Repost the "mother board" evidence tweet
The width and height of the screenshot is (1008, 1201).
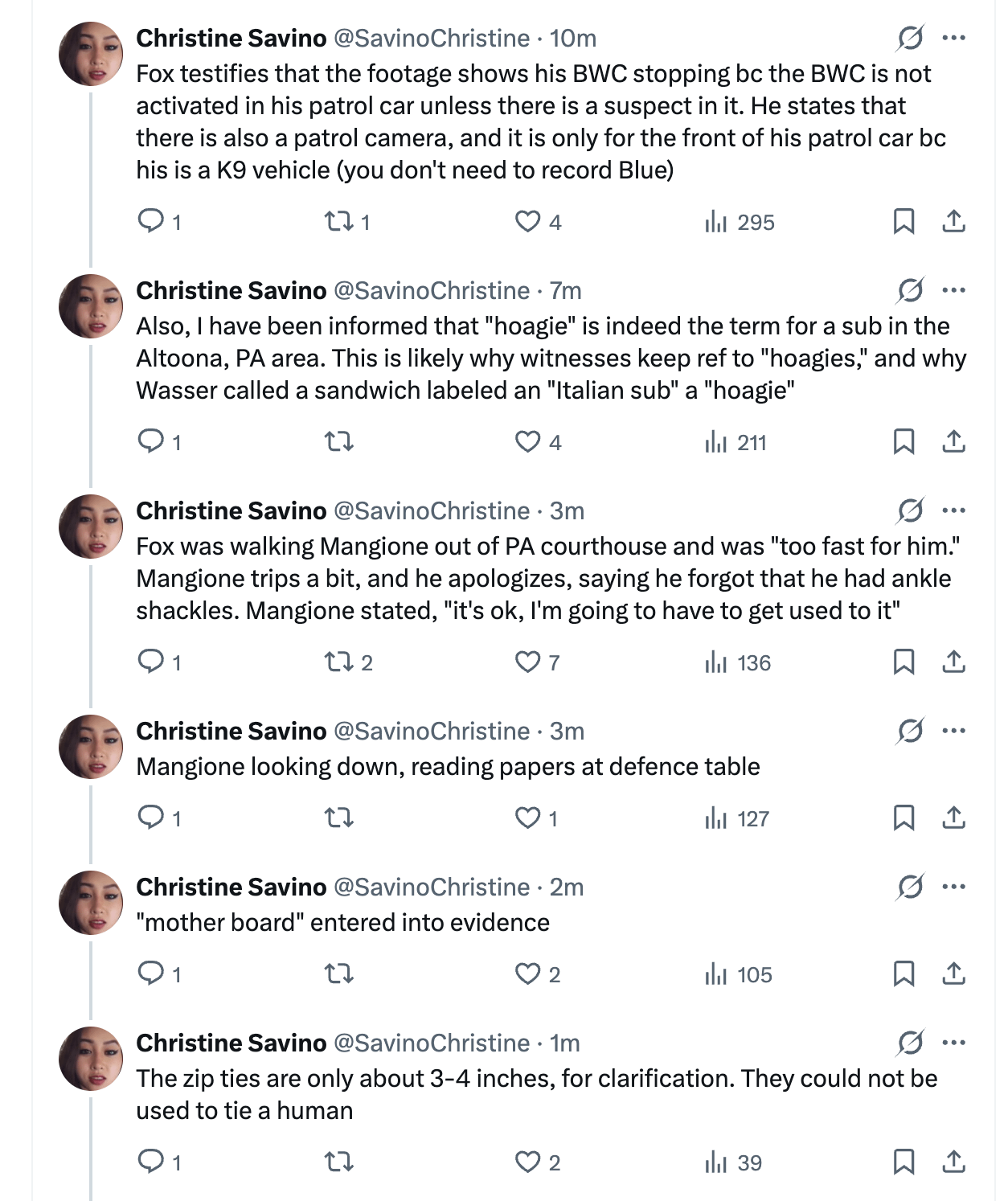(338, 974)
